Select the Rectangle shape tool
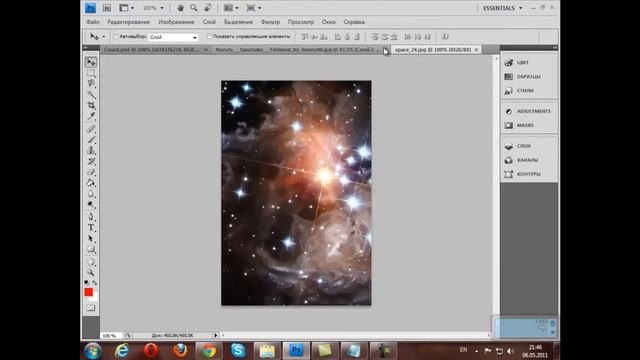Image resolution: width=640 pixels, height=360 pixels. click(x=91, y=250)
